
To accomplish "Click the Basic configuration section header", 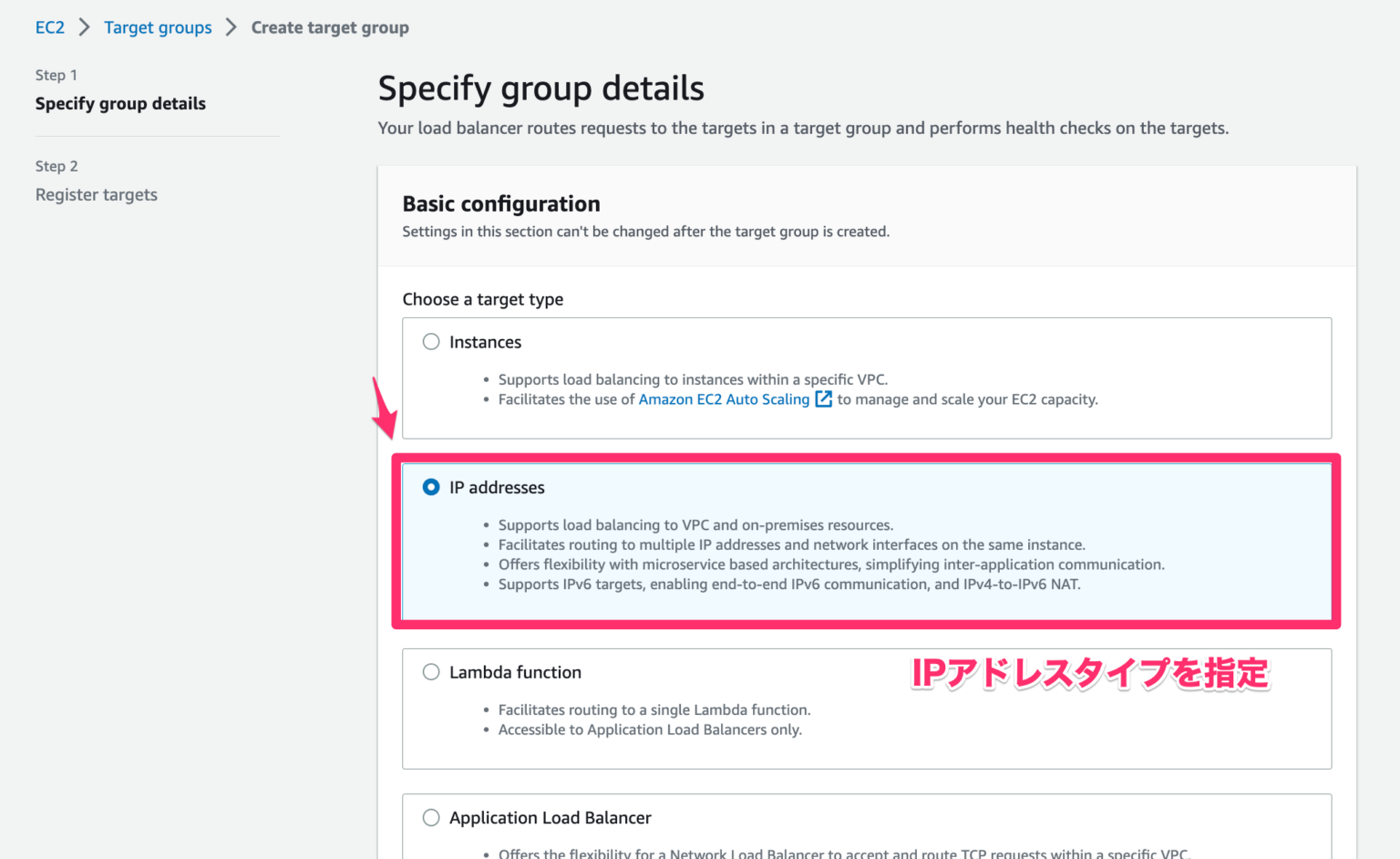I will coord(501,203).
